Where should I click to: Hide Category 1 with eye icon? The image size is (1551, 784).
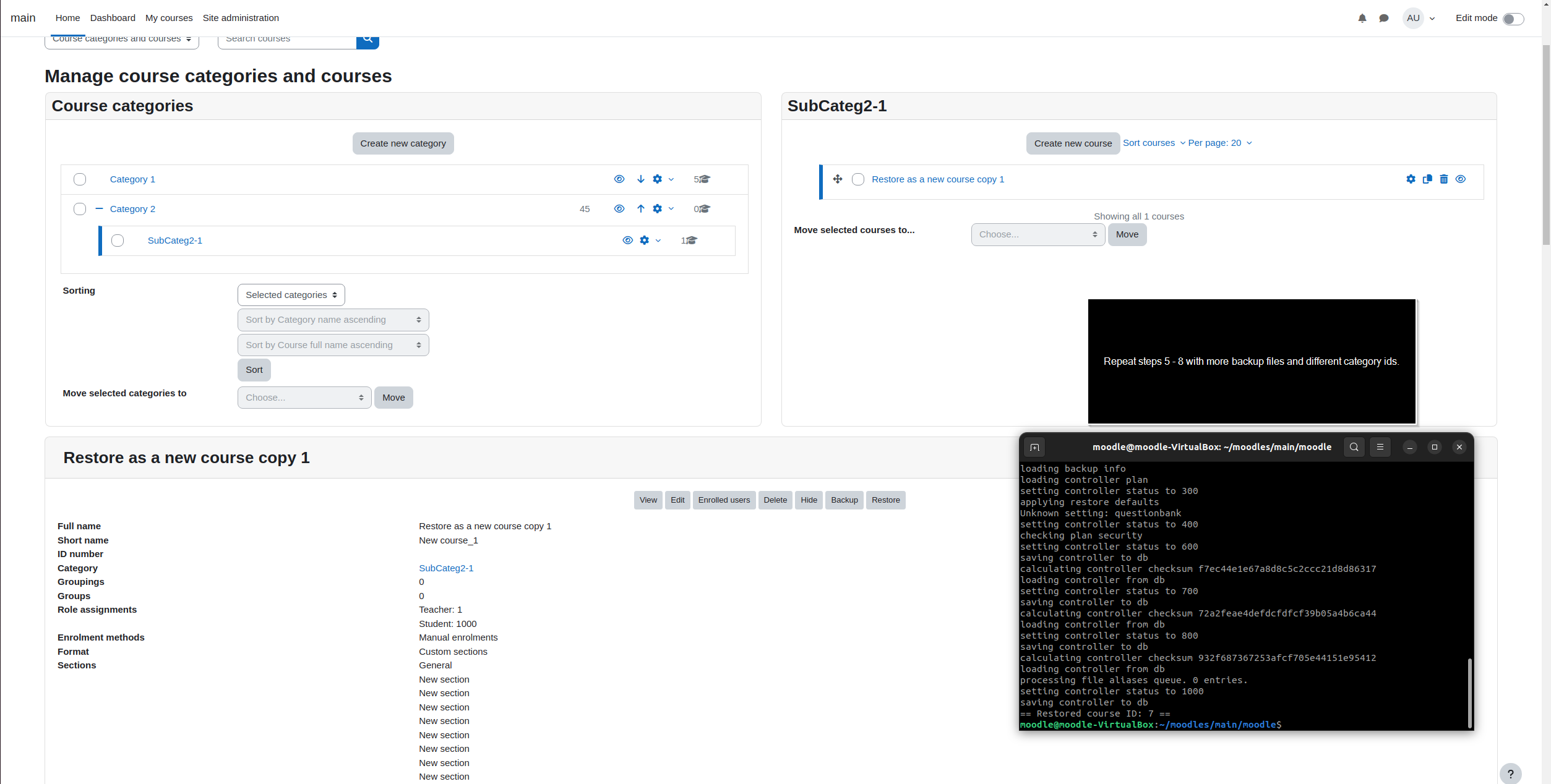point(619,179)
